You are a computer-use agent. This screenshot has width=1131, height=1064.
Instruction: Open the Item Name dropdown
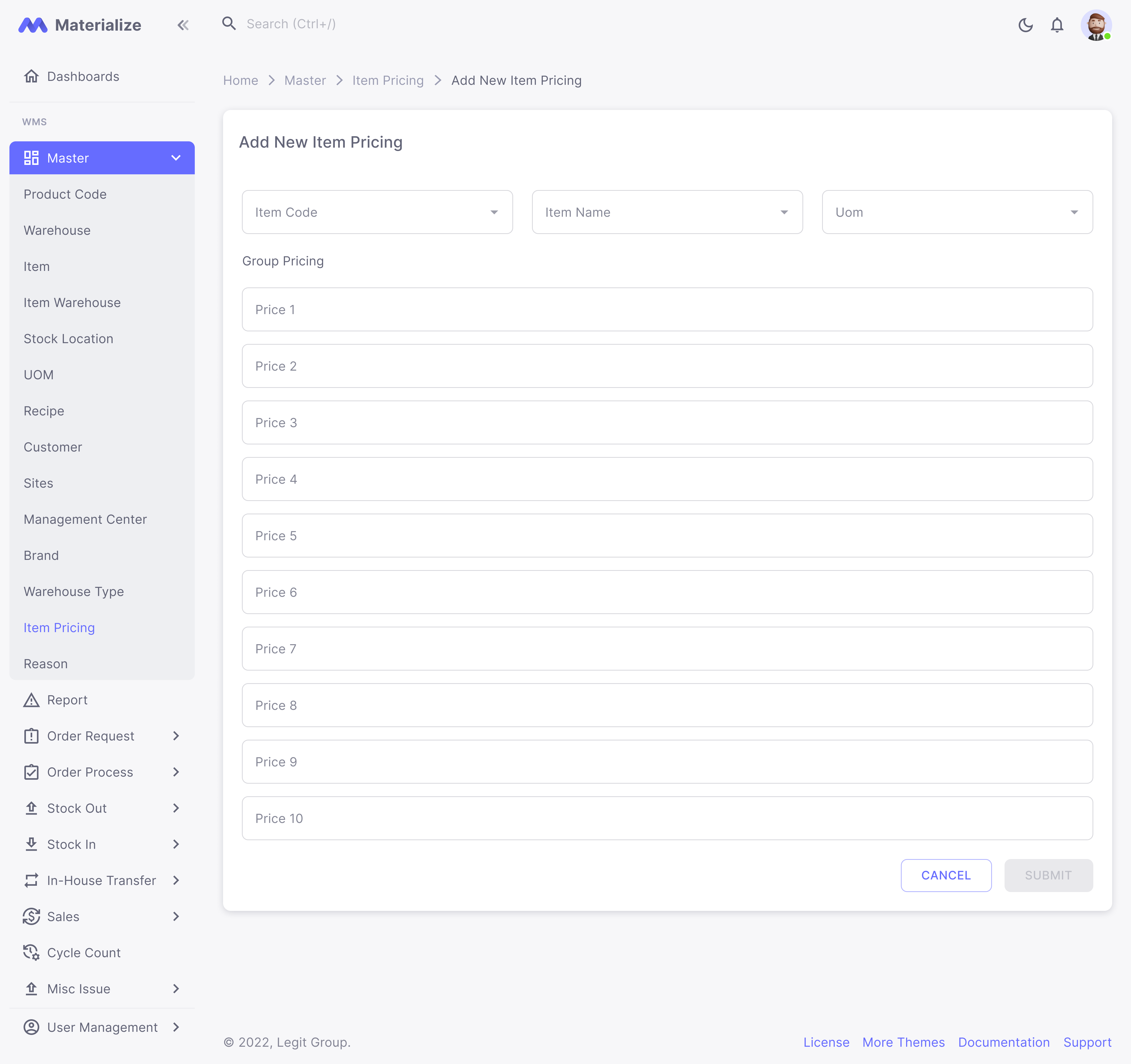667,212
